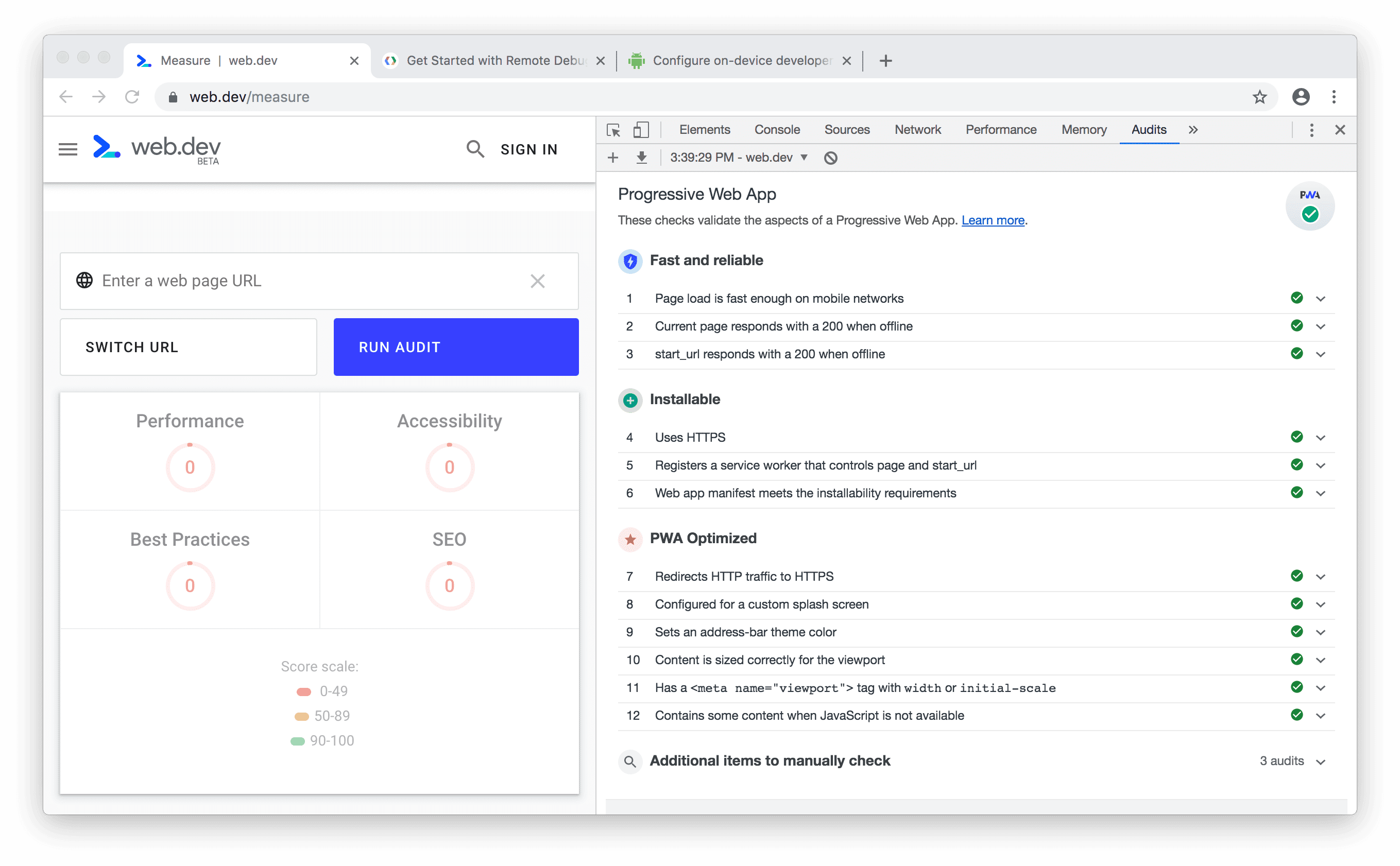Screen dimensions: 1400x866
Task: Select the Performance score circle
Action: coord(189,467)
